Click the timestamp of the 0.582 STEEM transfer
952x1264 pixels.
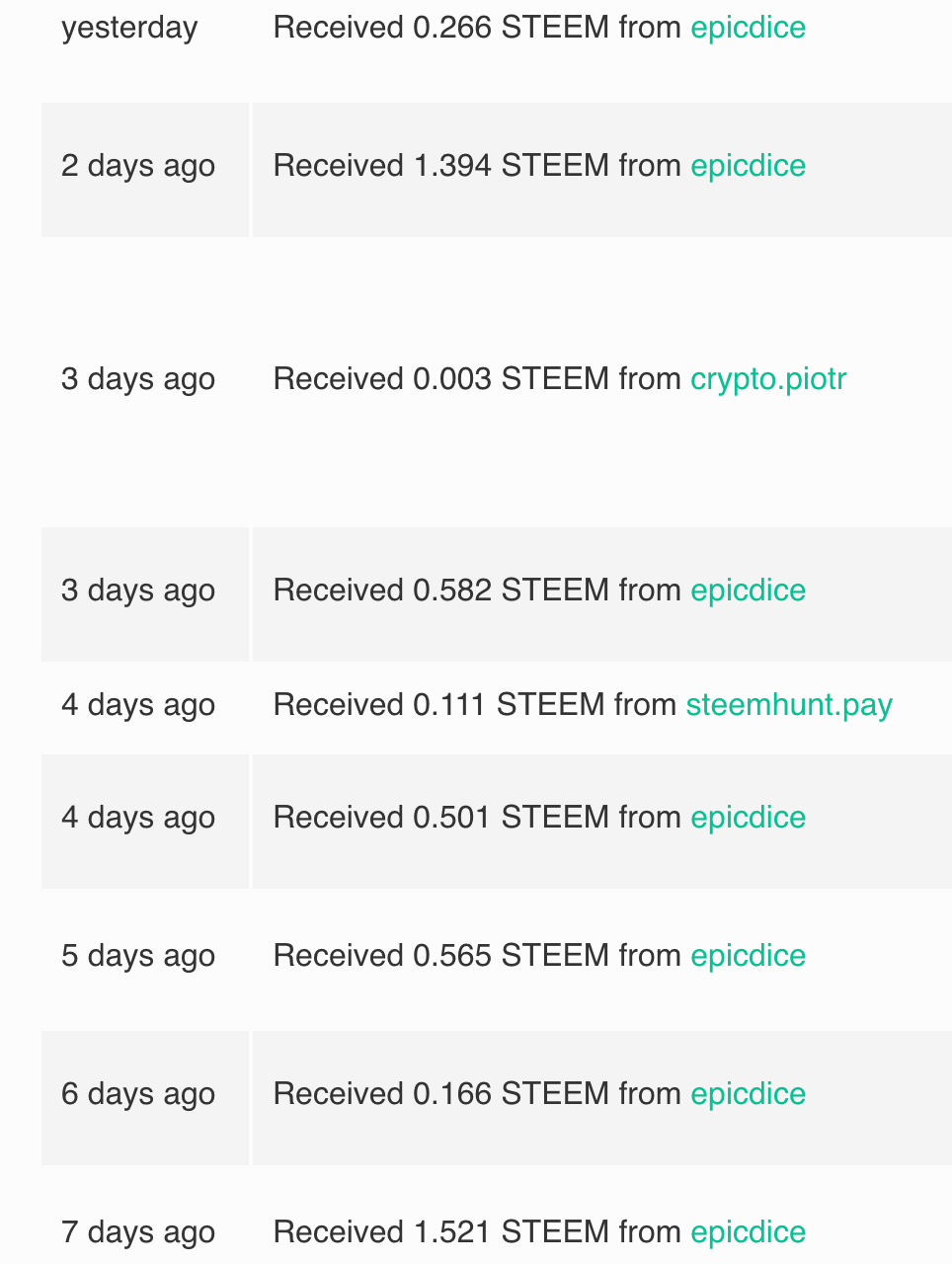tap(138, 591)
